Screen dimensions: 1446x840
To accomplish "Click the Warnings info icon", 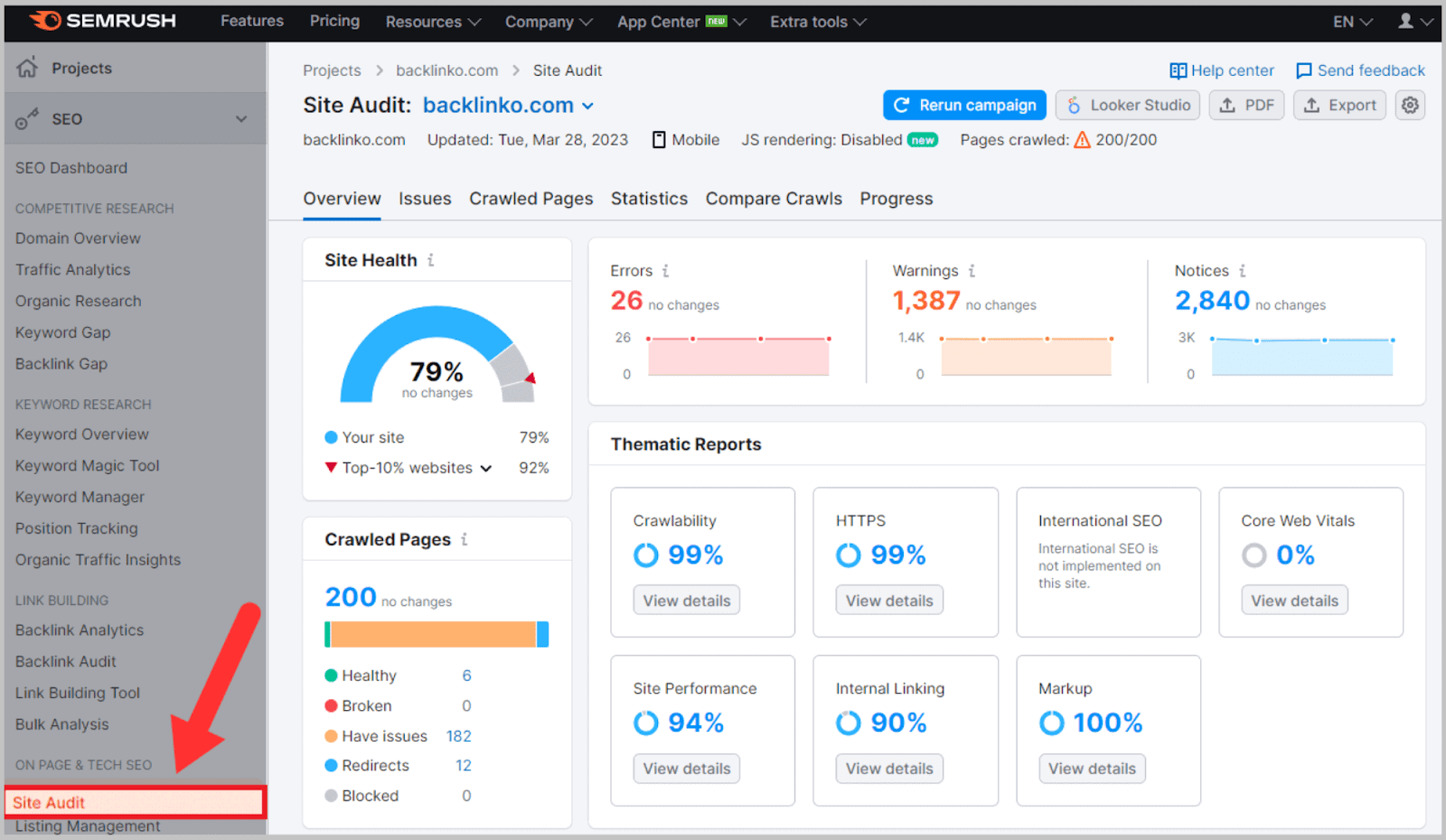I will click(x=972, y=270).
